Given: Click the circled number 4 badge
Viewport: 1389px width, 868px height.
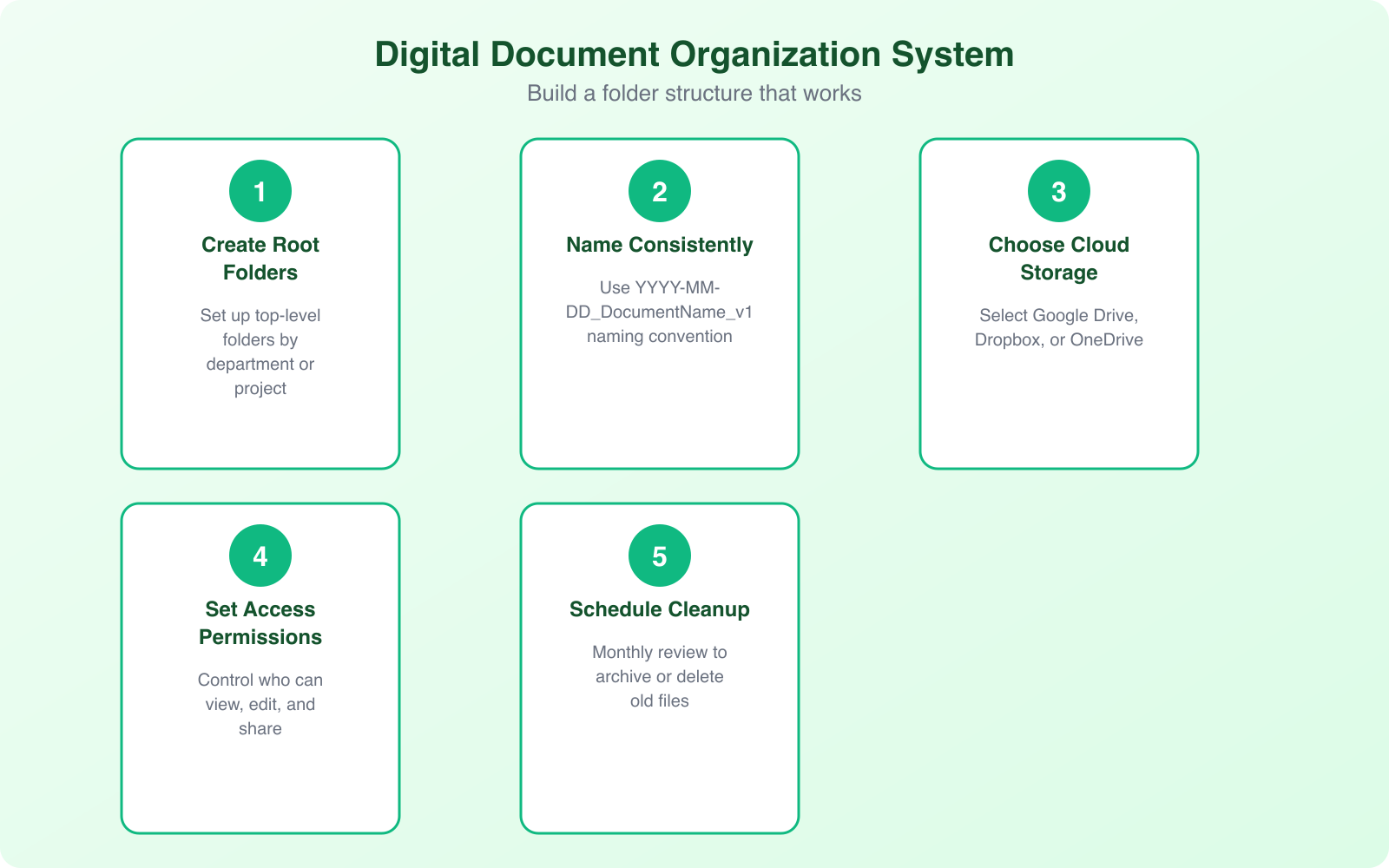Looking at the screenshot, I should pyautogui.click(x=260, y=556).
